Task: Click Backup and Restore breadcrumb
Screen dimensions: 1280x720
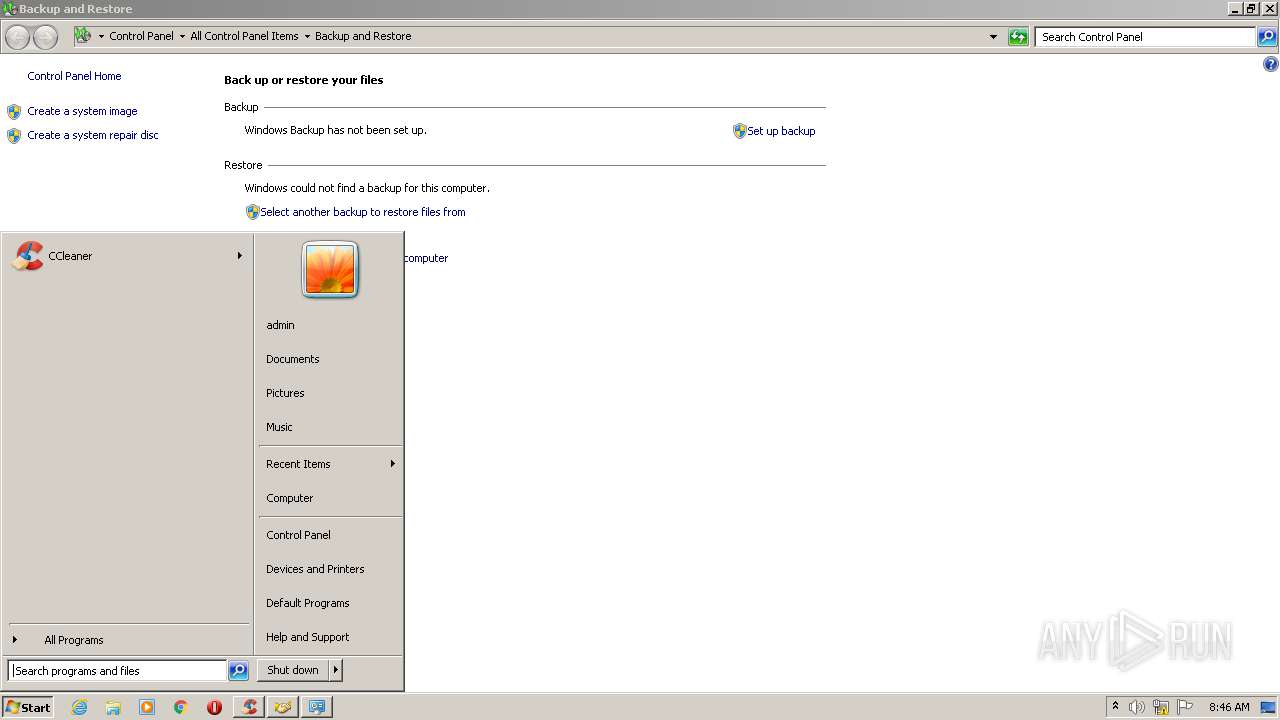Action: (x=363, y=36)
